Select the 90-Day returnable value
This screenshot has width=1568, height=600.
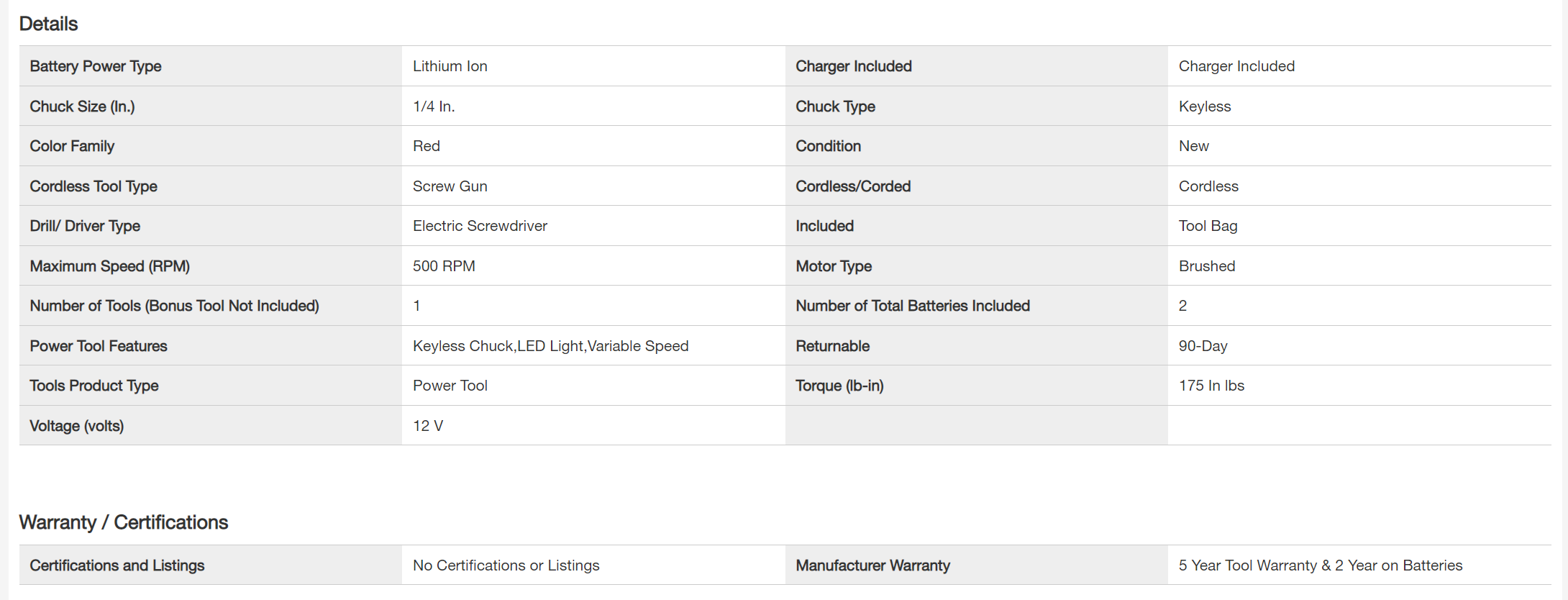(x=1203, y=346)
